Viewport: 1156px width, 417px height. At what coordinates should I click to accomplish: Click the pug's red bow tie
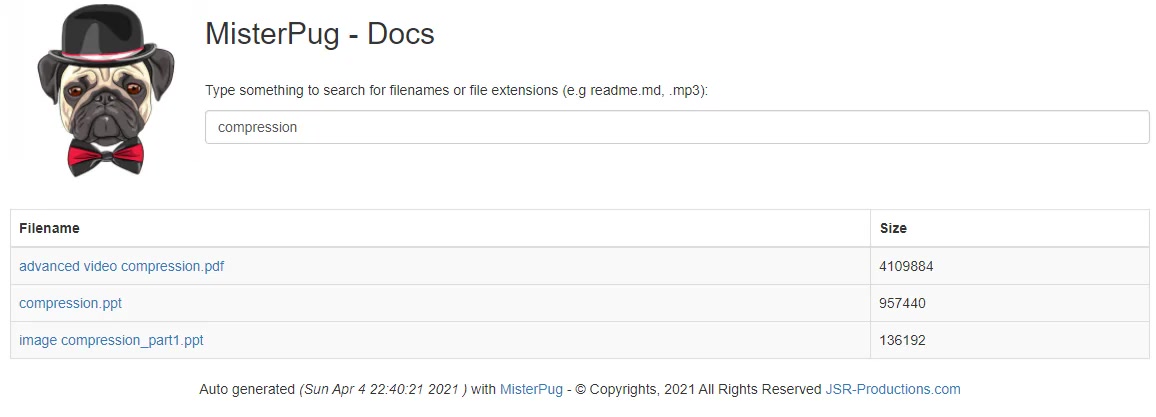(x=105, y=156)
